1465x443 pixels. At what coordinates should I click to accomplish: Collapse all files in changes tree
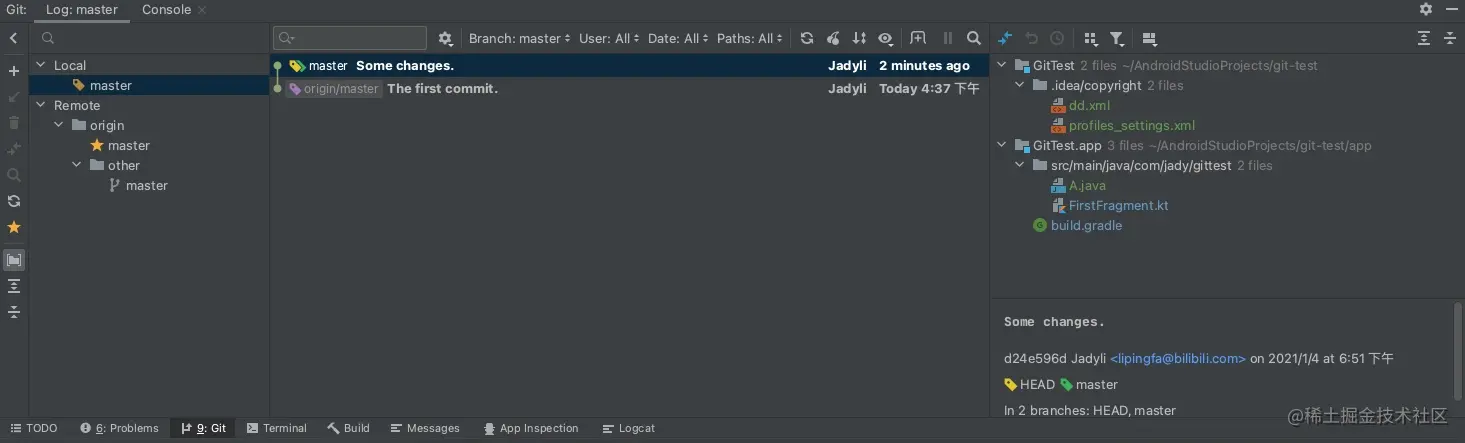(x=1450, y=38)
